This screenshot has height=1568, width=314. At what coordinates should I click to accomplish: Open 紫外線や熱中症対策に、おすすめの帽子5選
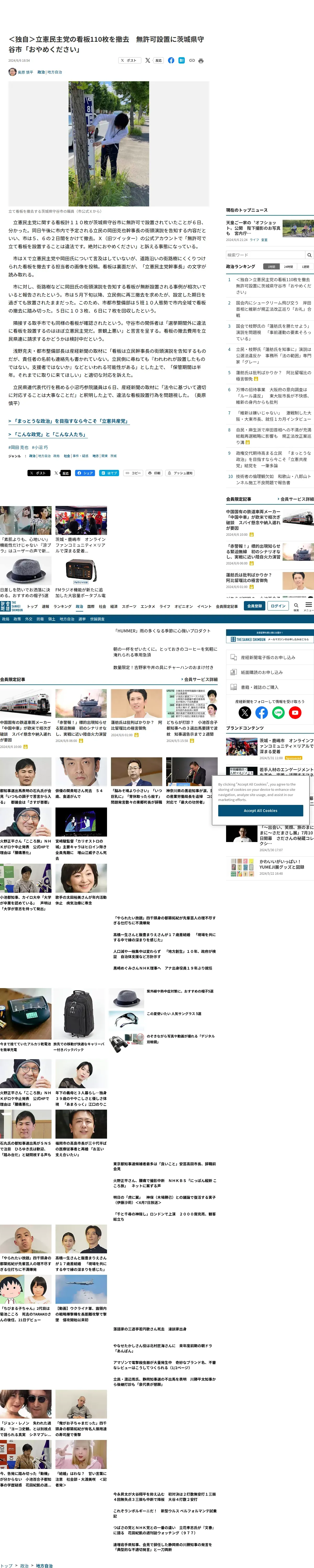180,991
